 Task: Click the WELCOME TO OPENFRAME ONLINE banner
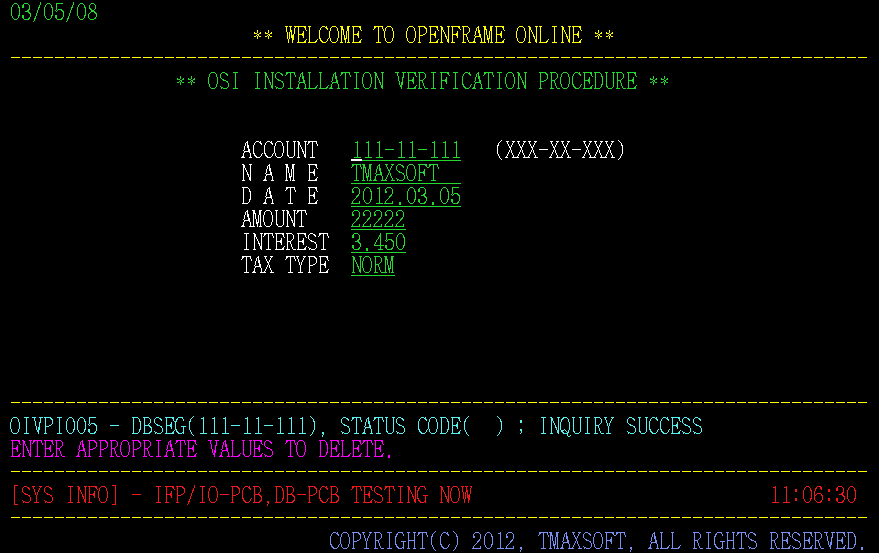[433, 36]
